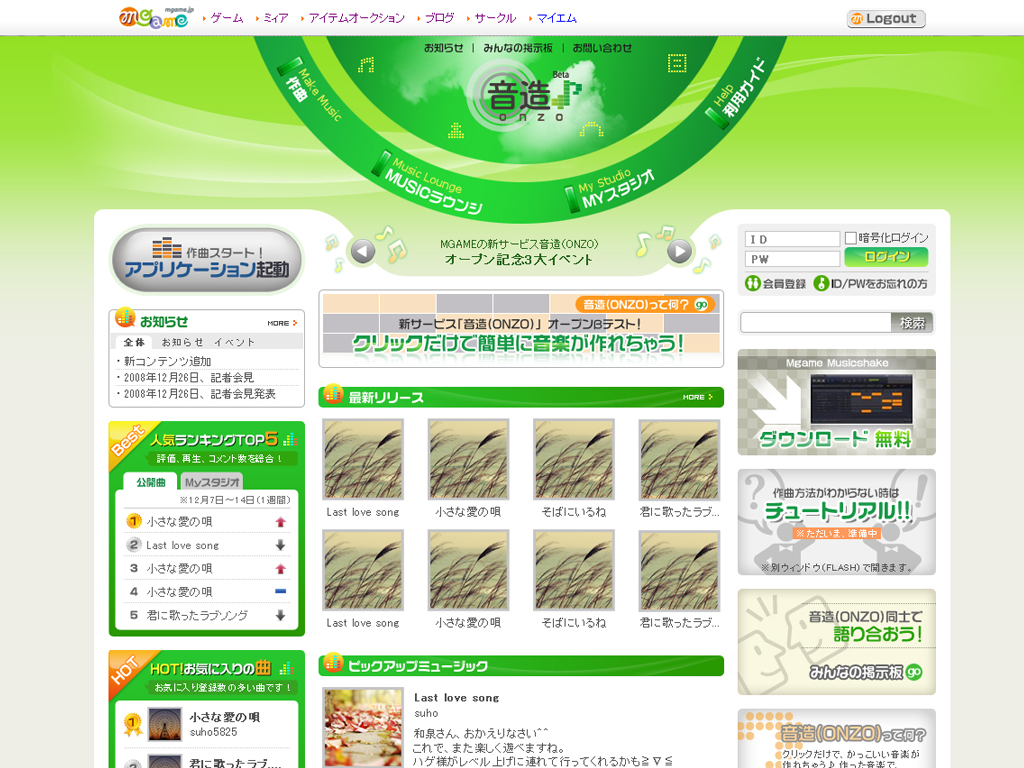Open the アイテムオークション menu link
Viewport: 1024px width, 768px height.
357,18
